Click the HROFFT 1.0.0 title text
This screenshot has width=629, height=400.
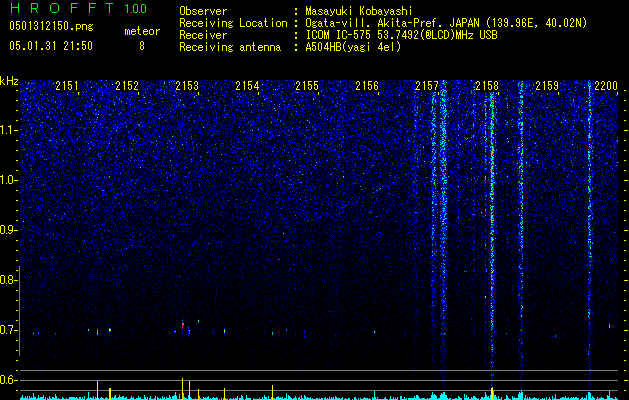tap(78, 8)
